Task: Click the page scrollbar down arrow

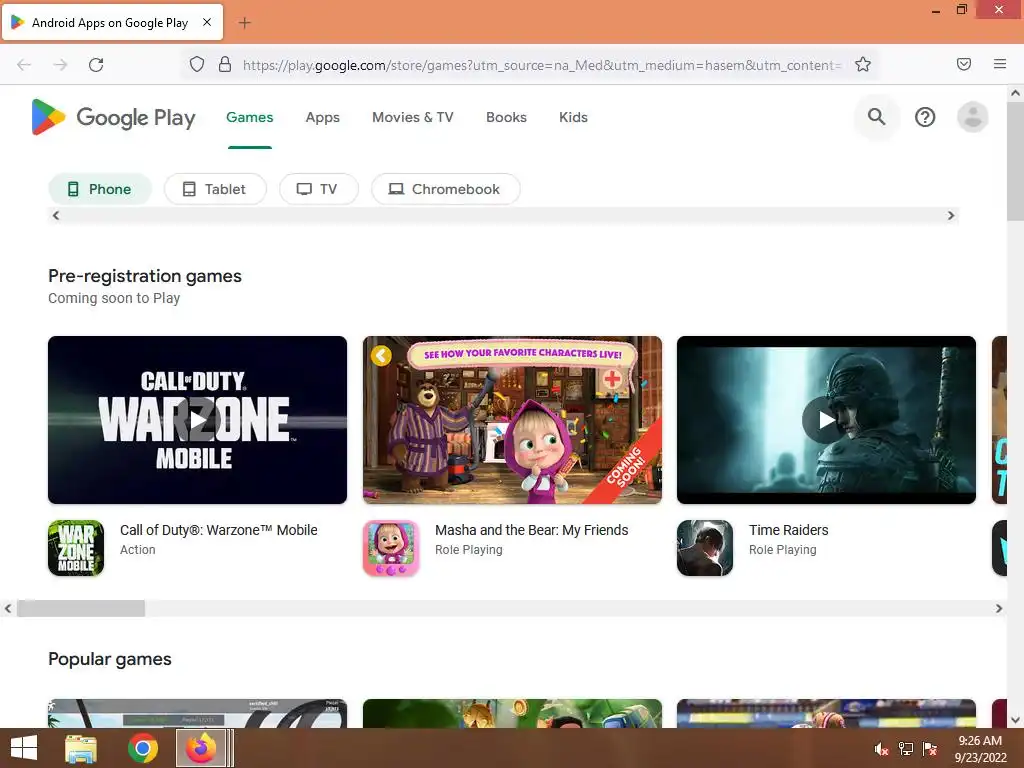Action: click(x=1016, y=720)
